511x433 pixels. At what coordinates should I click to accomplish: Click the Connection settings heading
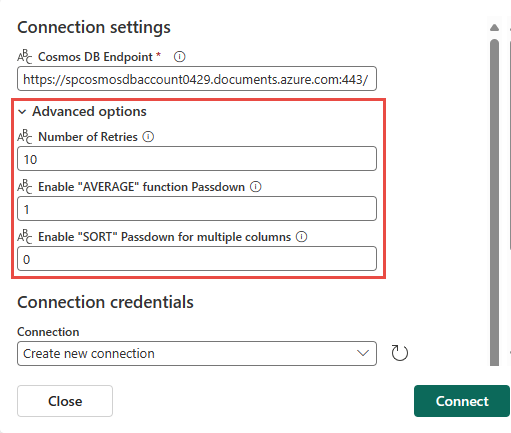(x=94, y=27)
